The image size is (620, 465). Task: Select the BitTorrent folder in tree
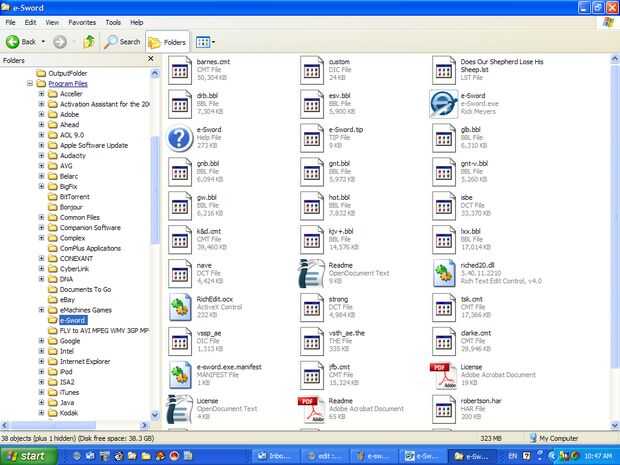(x=74, y=197)
